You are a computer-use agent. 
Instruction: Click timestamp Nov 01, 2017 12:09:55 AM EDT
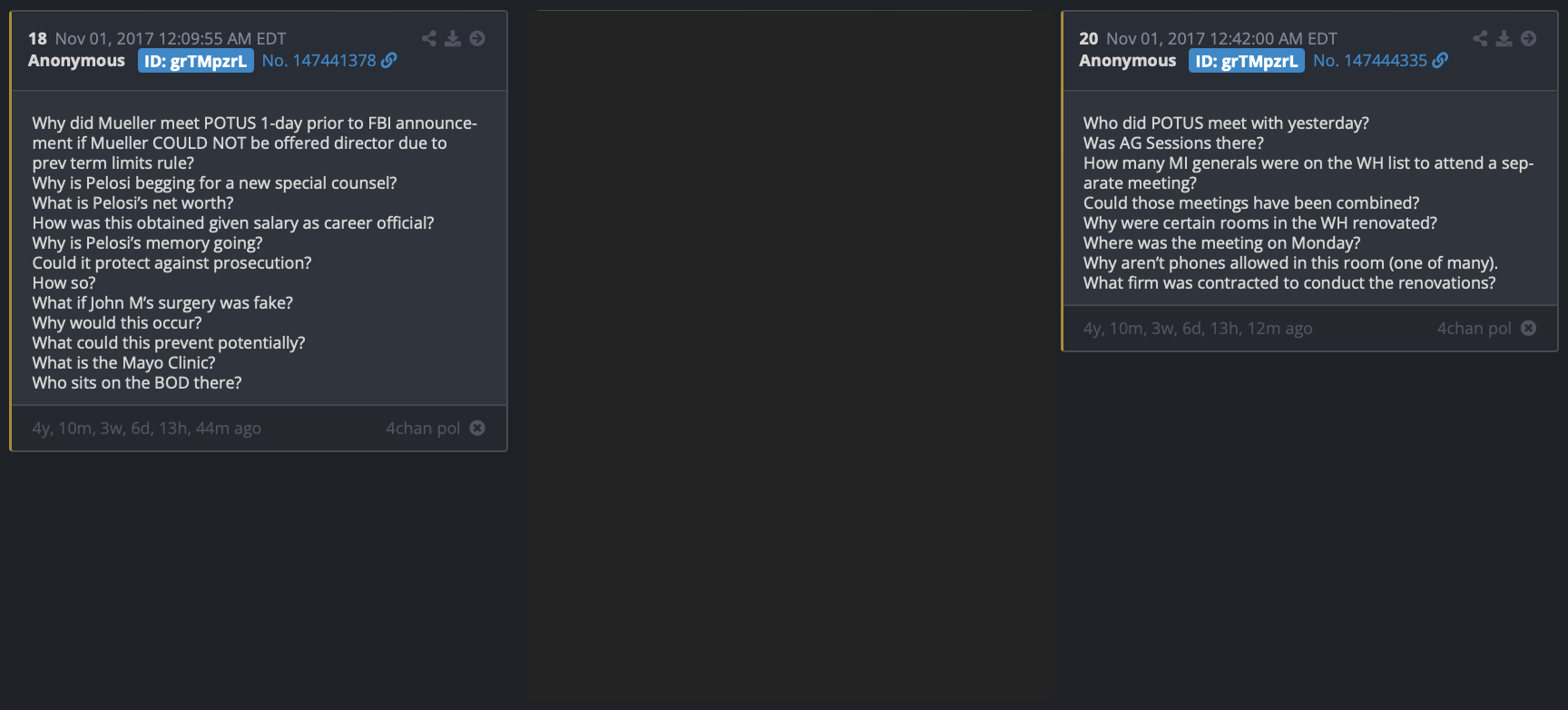171,38
